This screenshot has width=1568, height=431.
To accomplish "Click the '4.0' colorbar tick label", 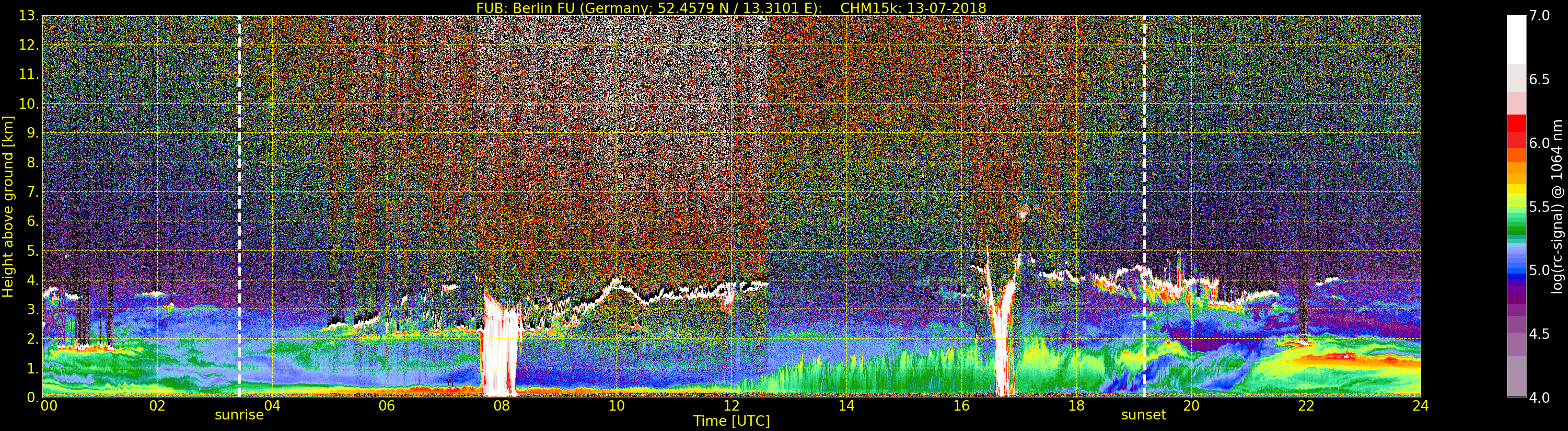I will click(1539, 398).
